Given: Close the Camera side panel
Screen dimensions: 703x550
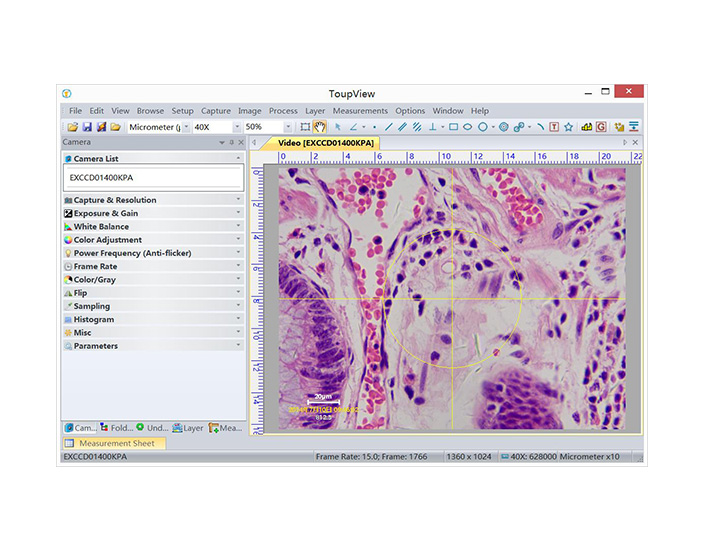Looking at the screenshot, I should pyautogui.click(x=241, y=142).
